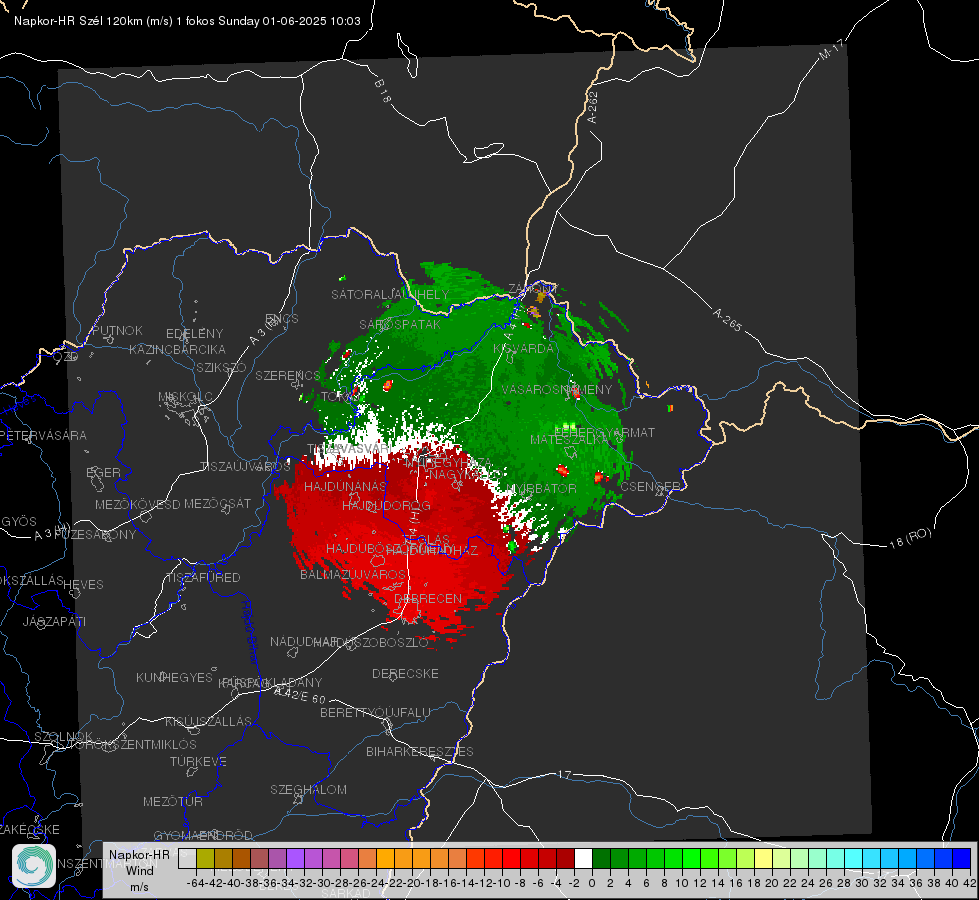The width and height of the screenshot is (979, 900).
Task: Click the KUNHEGYES label
Action: coord(174,677)
